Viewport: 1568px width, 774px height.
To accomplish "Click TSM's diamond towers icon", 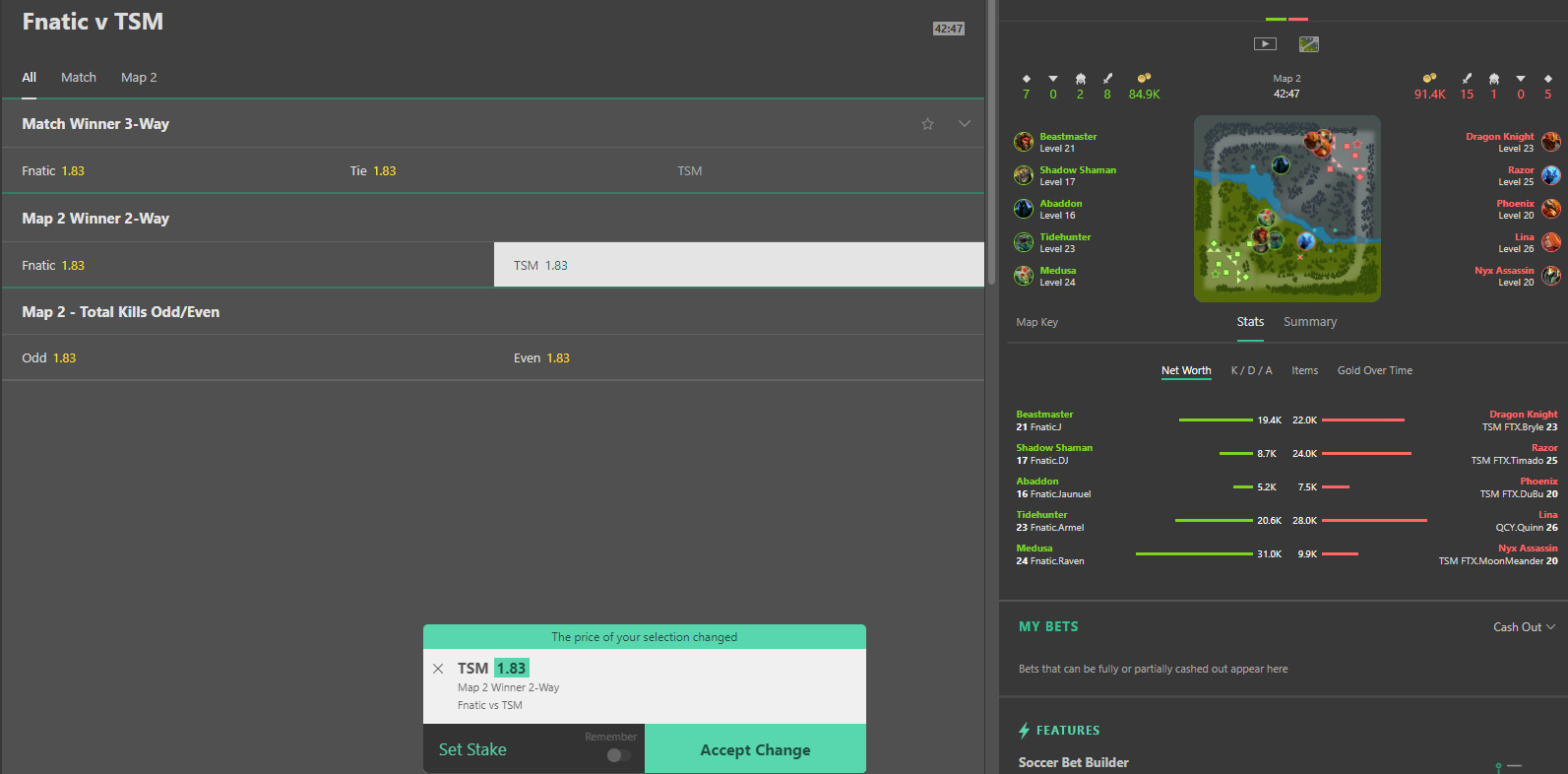I will click(1547, 78).
